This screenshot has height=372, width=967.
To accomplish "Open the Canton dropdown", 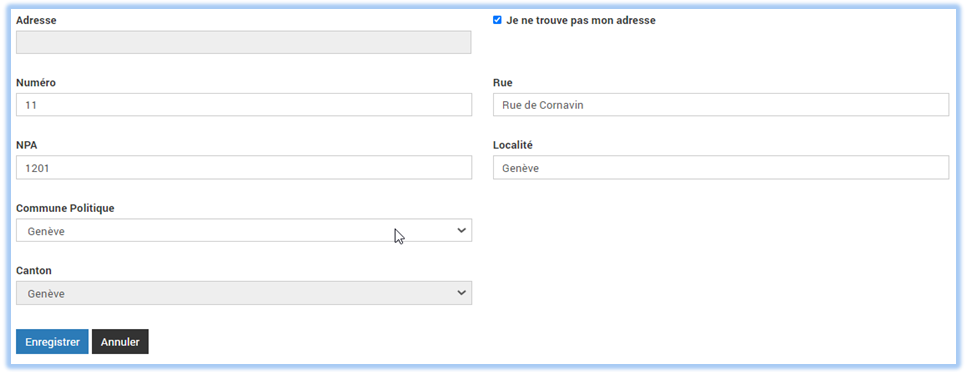I will pos(244,294).
